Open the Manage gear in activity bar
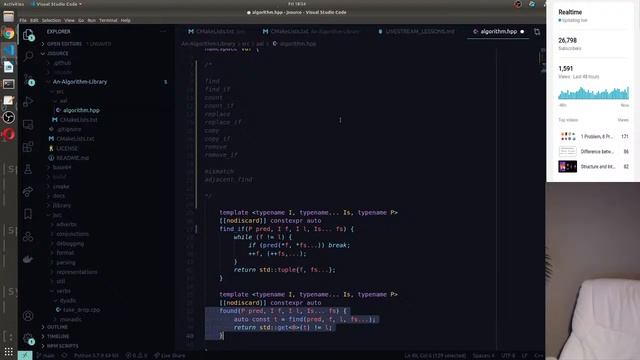 click(x=28, y=338)
